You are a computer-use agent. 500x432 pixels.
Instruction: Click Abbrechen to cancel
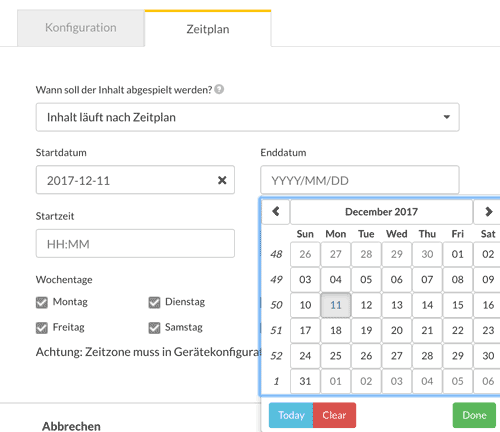(x=71, y=426)
